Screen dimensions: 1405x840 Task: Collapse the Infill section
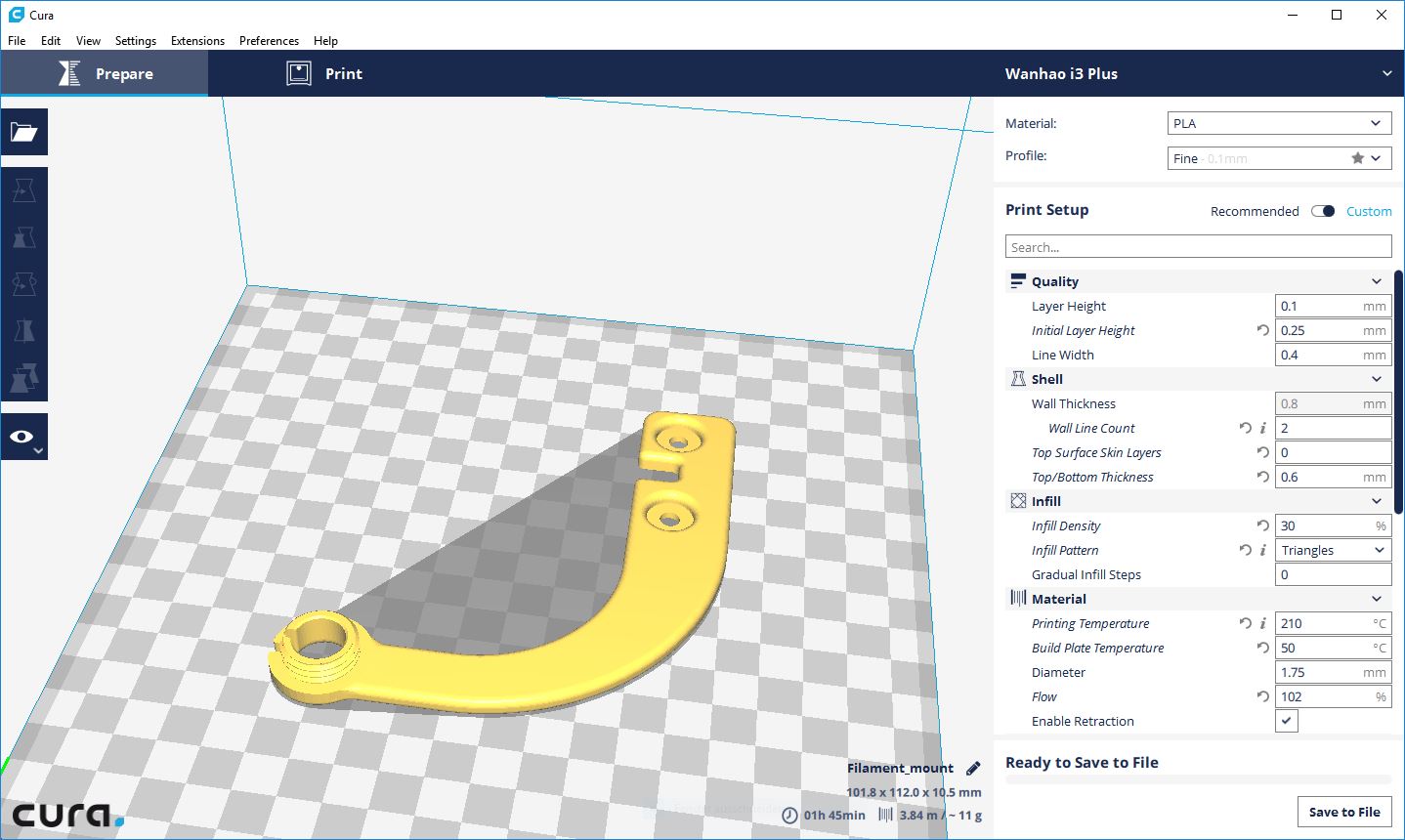point(1377,501)
